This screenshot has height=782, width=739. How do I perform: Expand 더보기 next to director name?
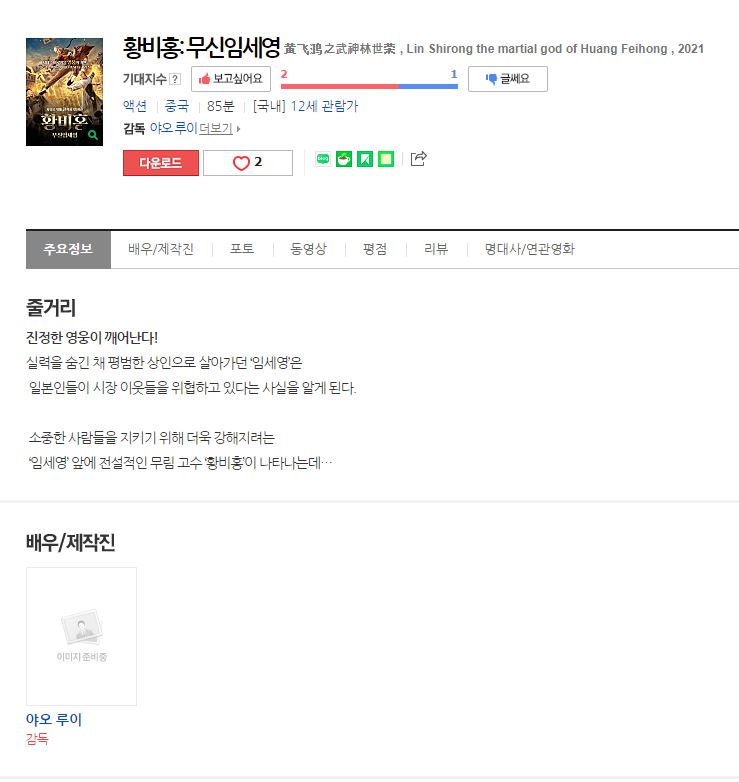tap(218, 129)
